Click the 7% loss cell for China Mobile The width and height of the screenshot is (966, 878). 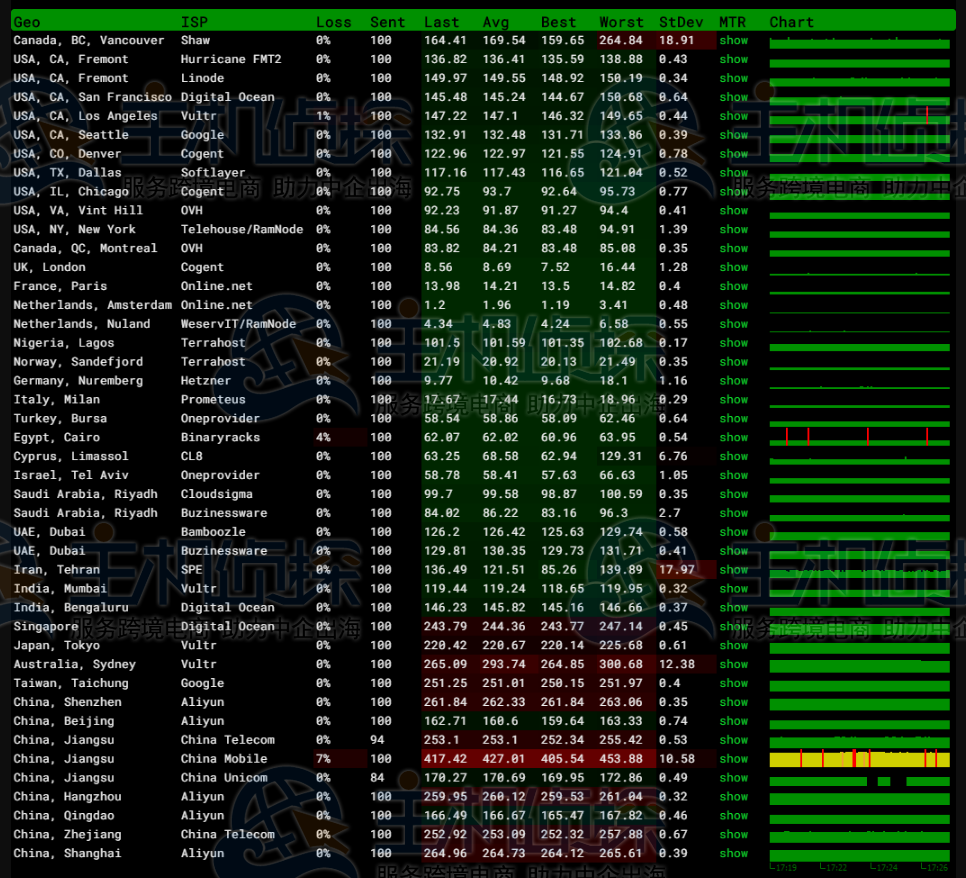[323, 759]
